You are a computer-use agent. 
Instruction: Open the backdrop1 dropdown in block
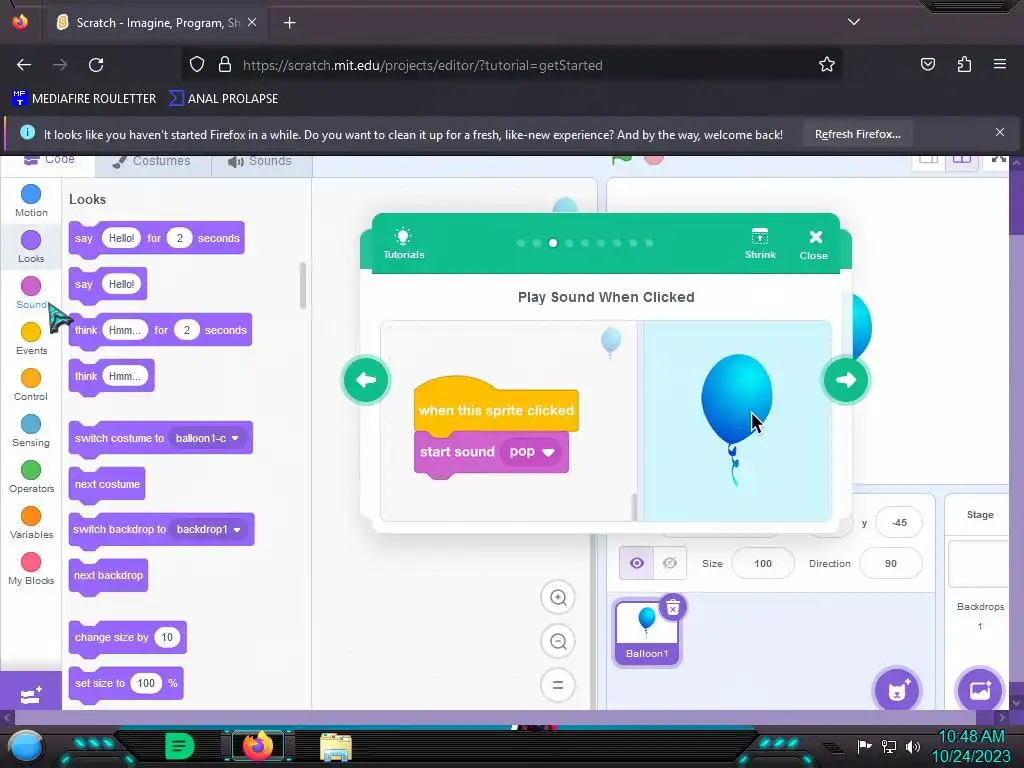click(209, 529)
